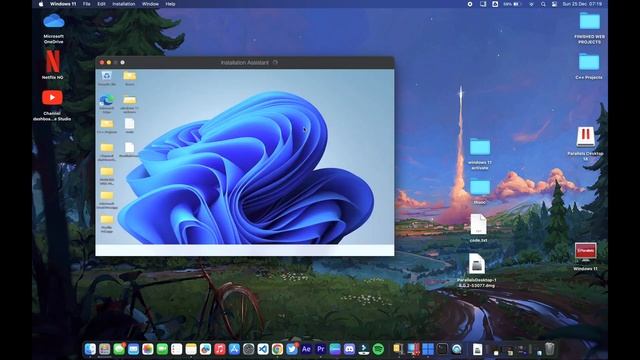Open Music app from the Dock

(x=220, y=349)
